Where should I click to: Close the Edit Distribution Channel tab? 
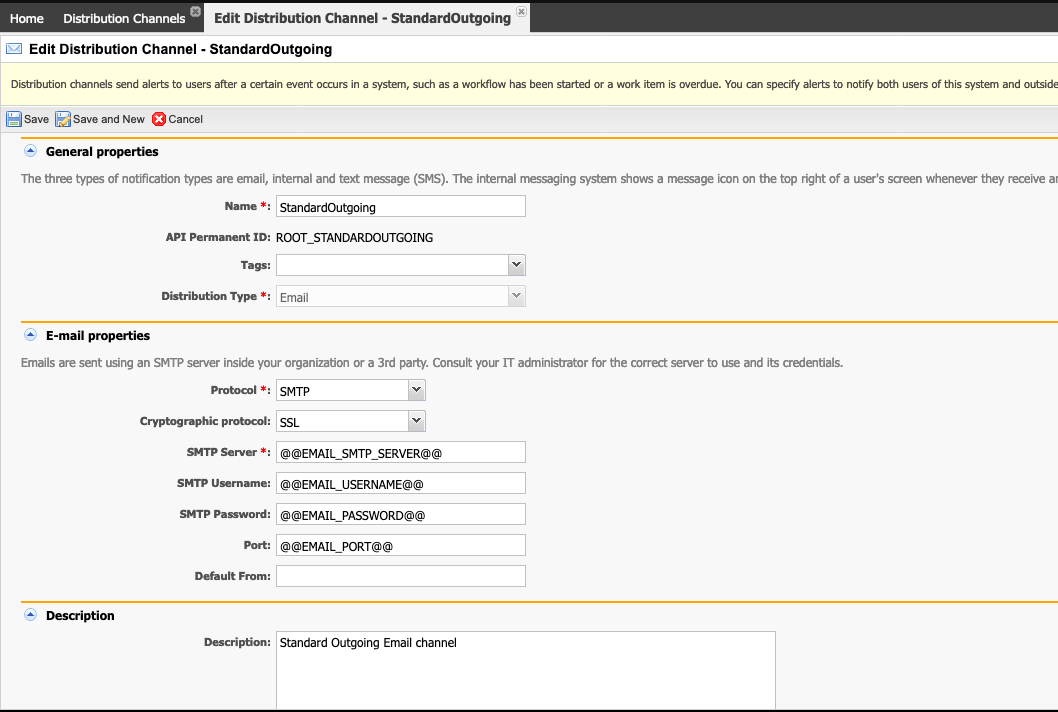(x=522, y=11)
